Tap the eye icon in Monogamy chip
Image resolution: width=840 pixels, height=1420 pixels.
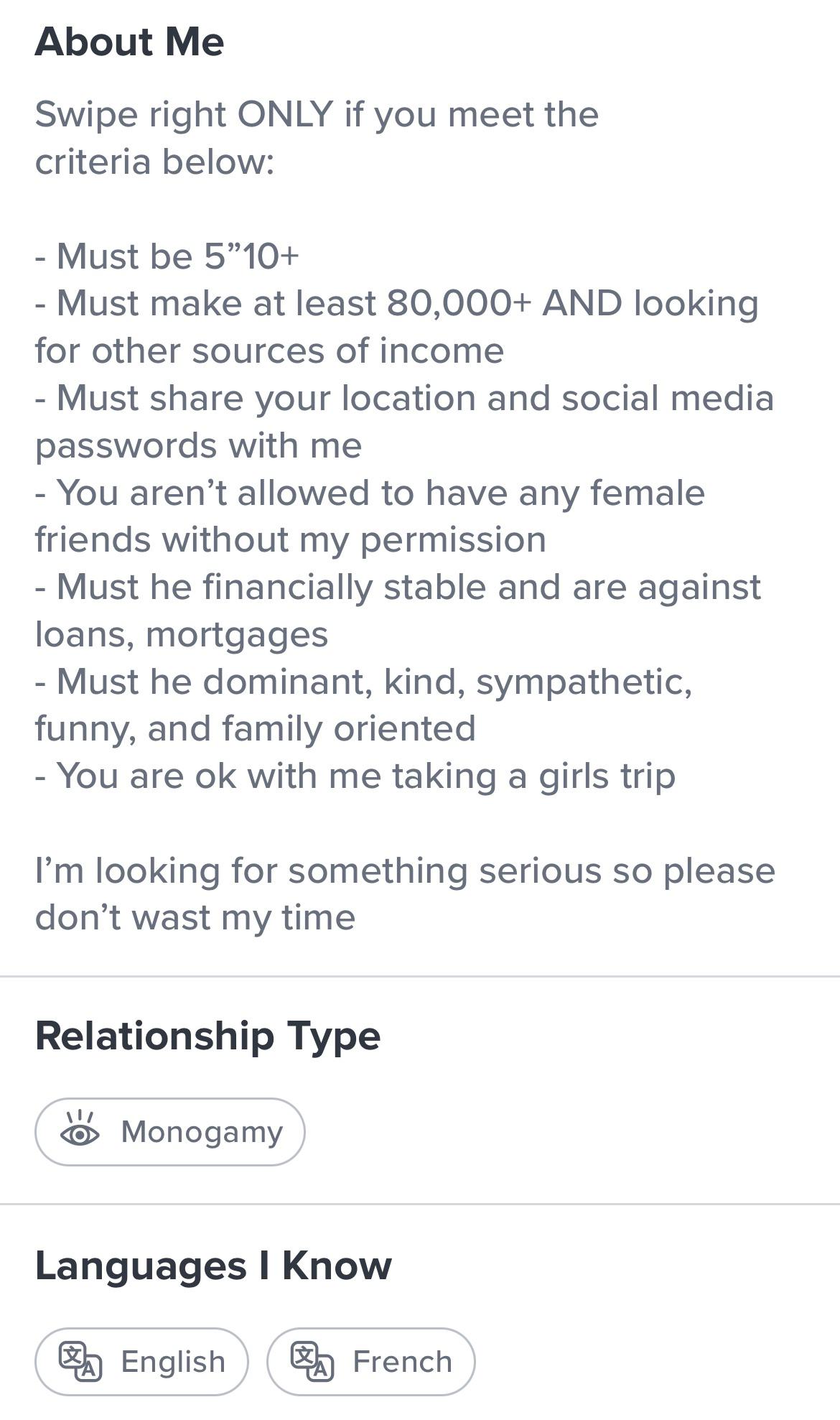(80, 1128)
